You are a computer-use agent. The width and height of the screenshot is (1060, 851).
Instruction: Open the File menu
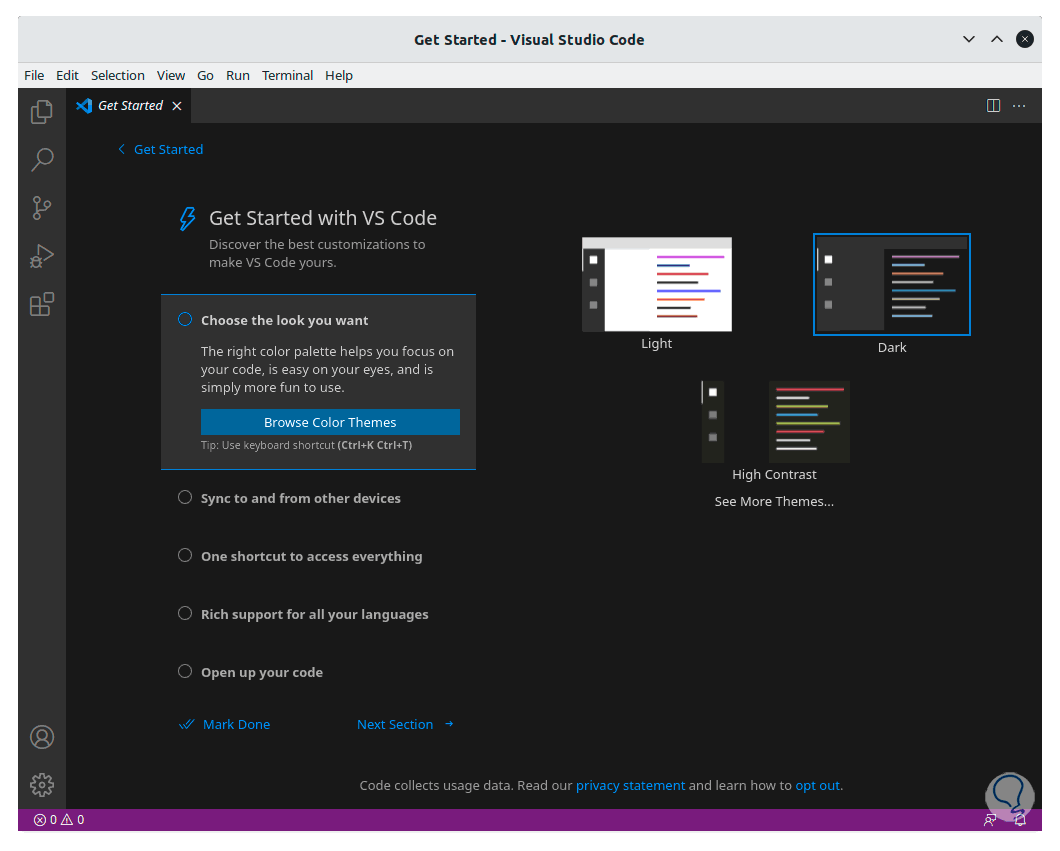coord(34,76)
